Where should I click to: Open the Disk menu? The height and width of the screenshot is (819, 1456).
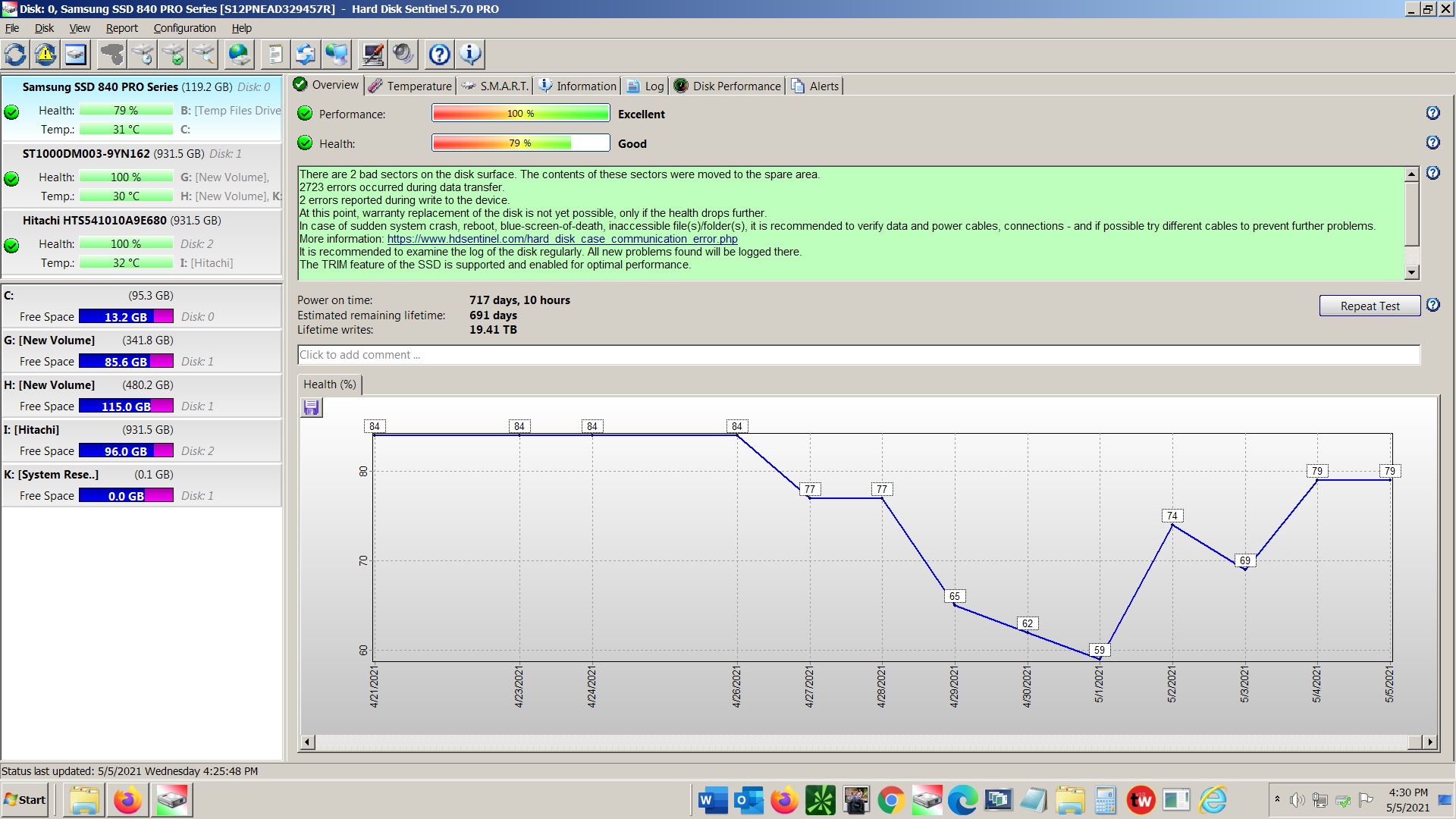point(44,28)
